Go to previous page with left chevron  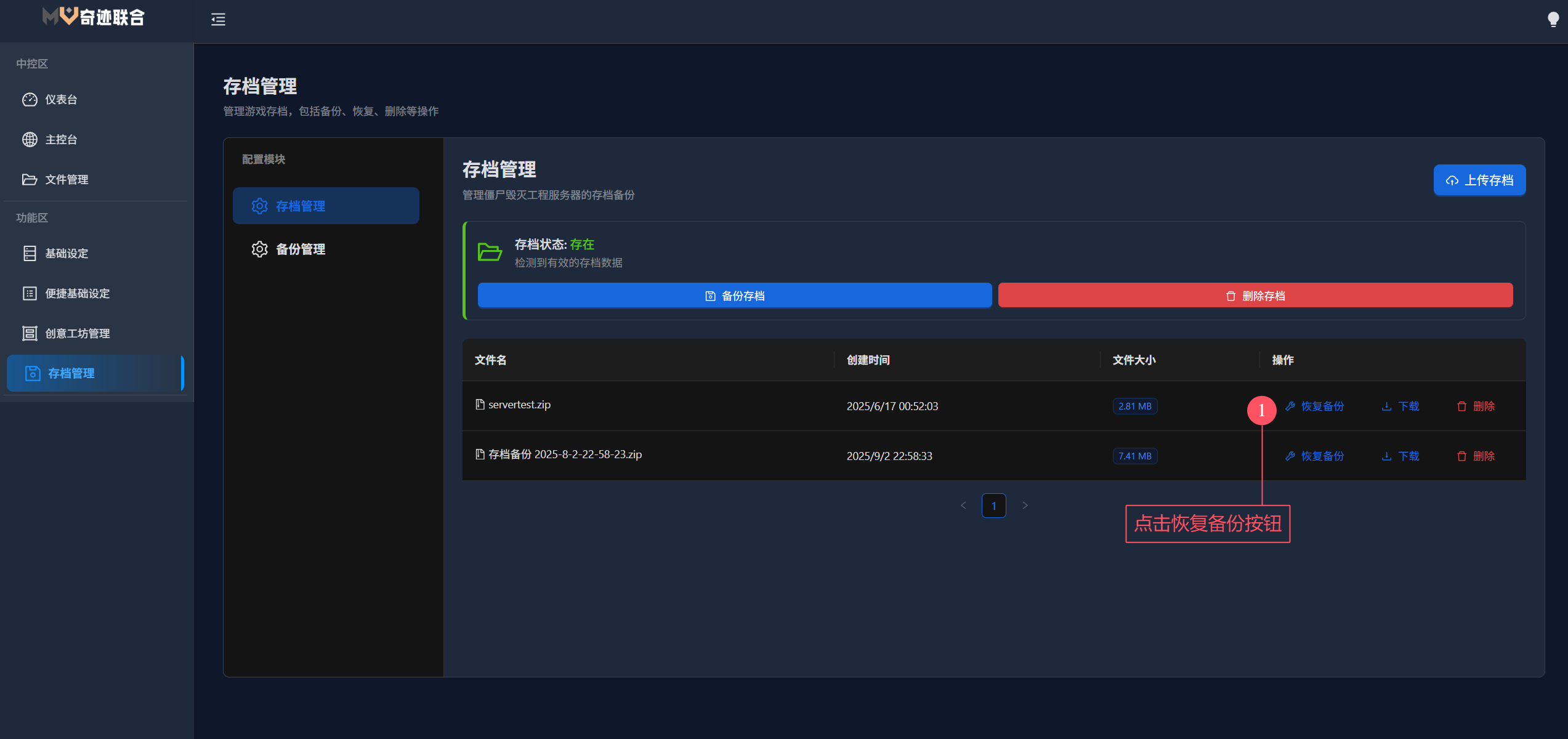tap(963, 505)
